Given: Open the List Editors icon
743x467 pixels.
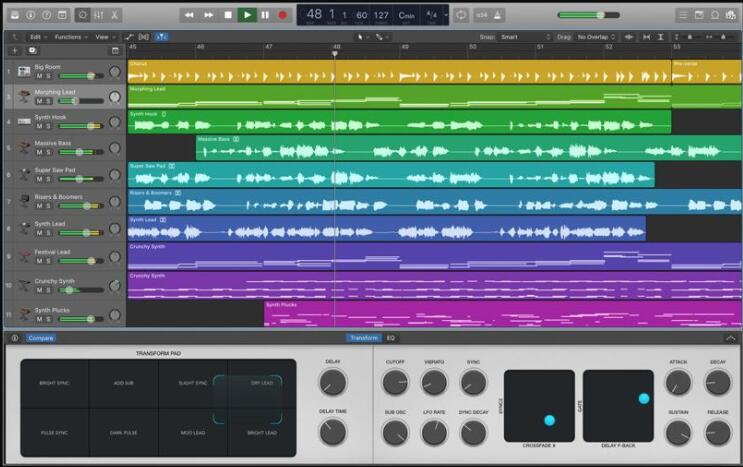Looking at the screenshot, I should [683, 15].
